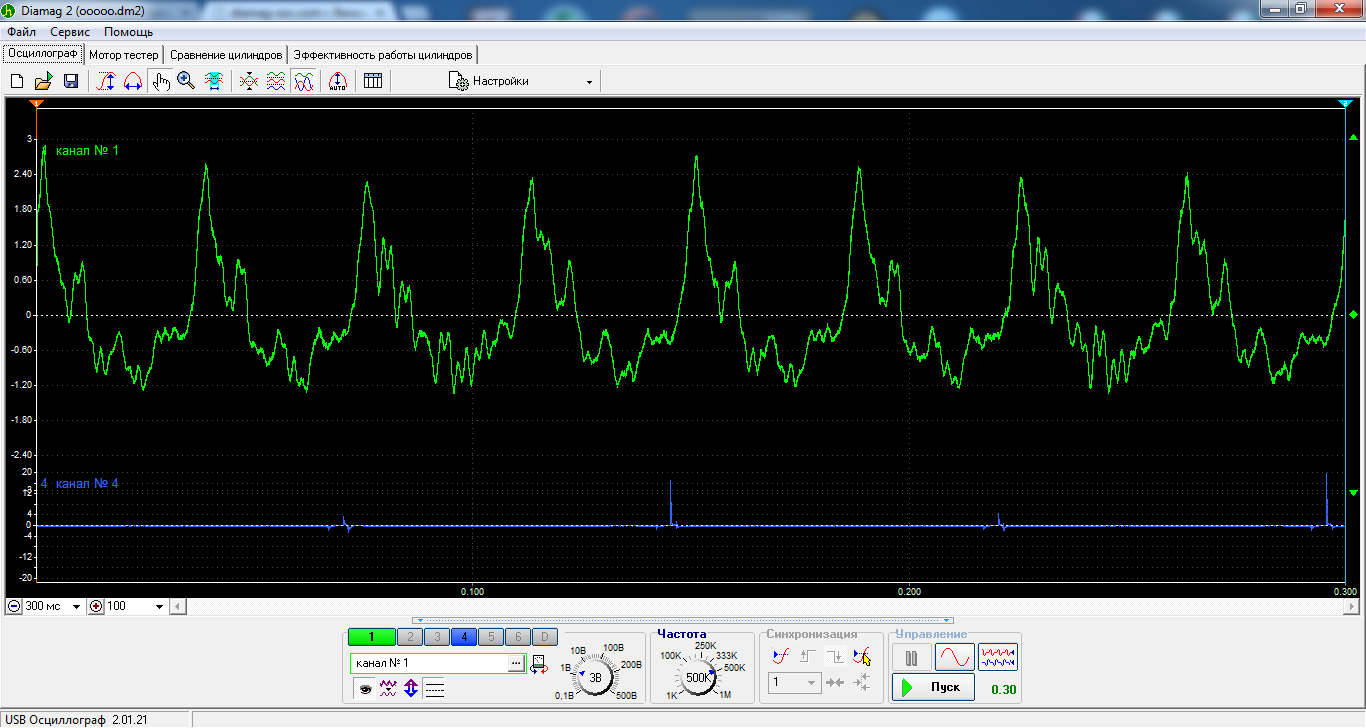
Task: Click the collapse handle above control panel
Action: [683, 620]
